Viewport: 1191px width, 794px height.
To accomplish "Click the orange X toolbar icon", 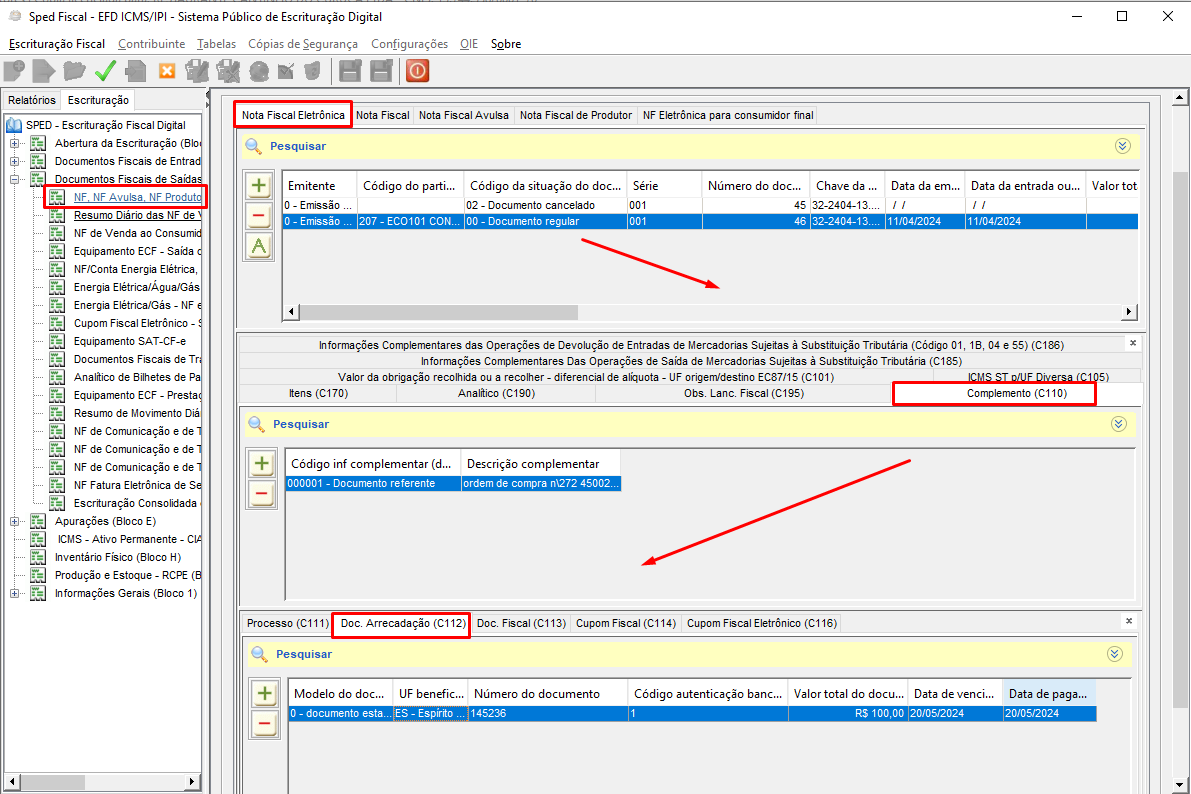I will (167, 71).
